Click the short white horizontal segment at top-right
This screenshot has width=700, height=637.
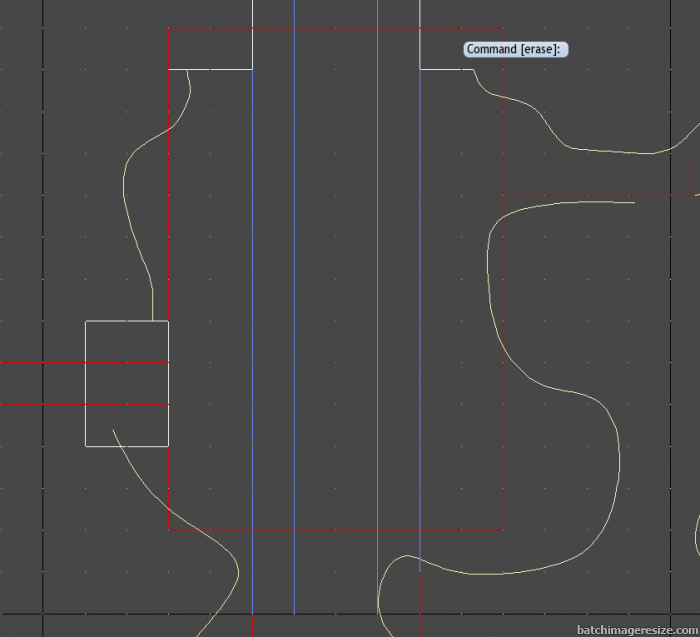pos(445,69)
